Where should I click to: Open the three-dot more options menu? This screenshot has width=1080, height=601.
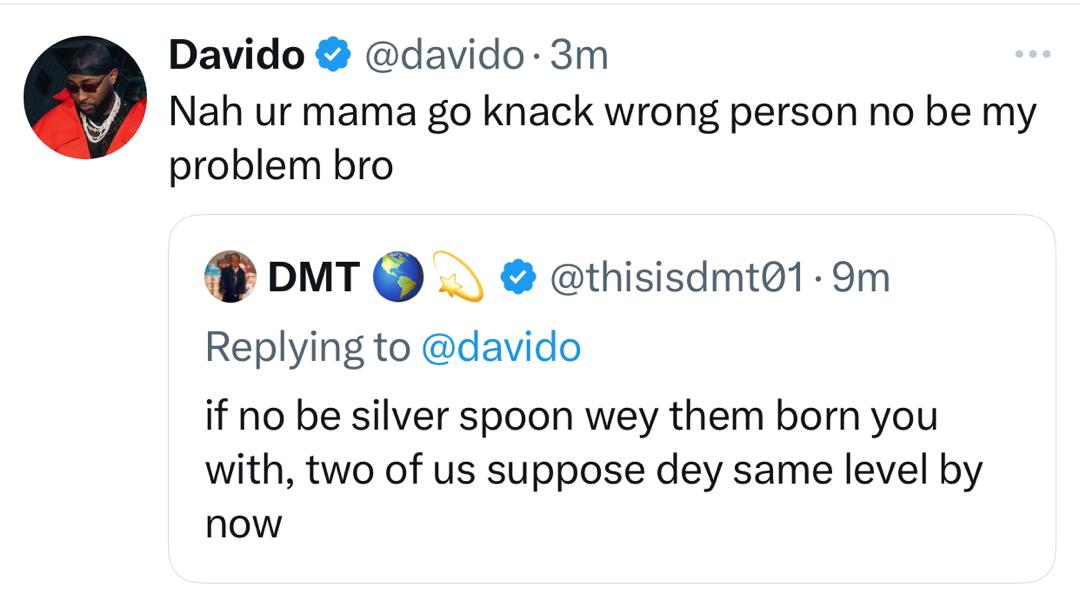coord(1032,54)
